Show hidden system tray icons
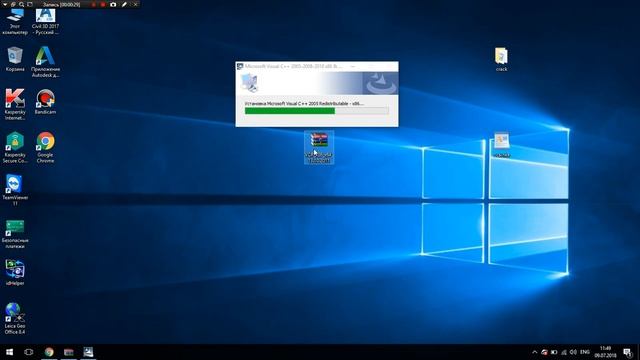This screenshot has width=640, height=360. (x=534, y=352)
